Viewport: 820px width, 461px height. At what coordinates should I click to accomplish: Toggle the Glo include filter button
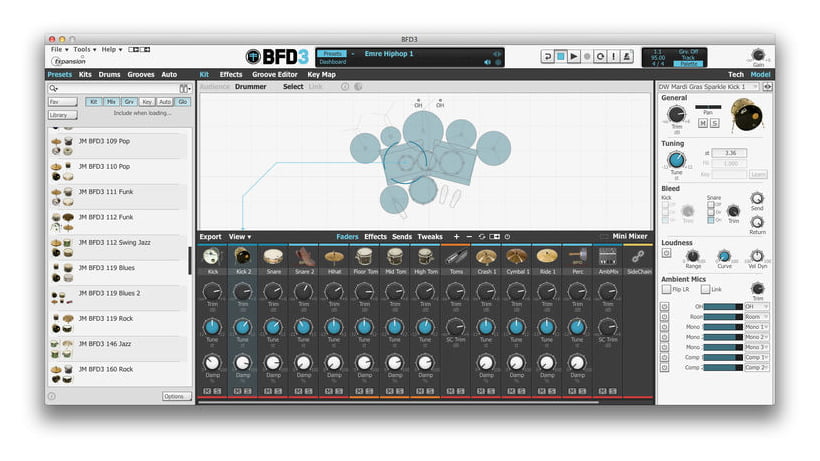click(x=183, y=102)
